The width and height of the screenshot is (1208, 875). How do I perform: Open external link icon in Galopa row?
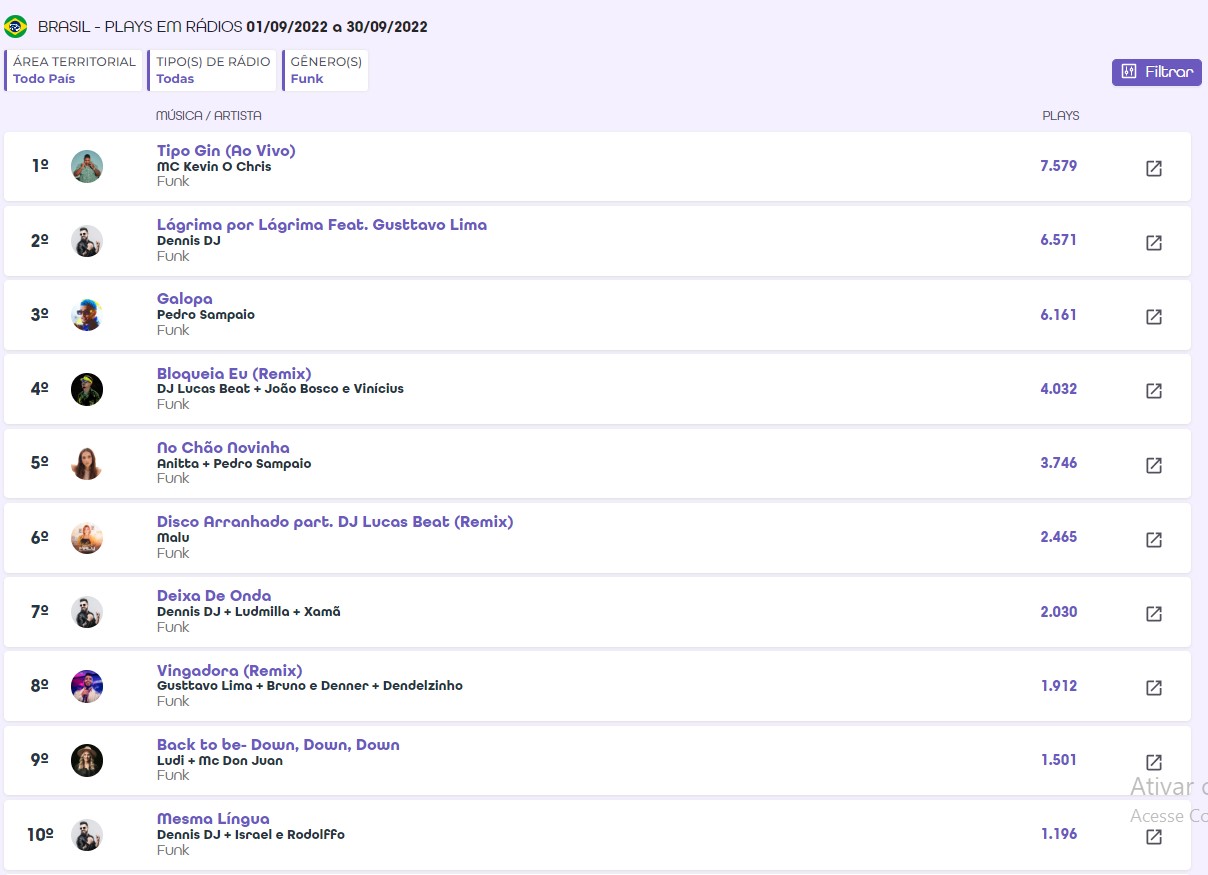[1154, 316]
